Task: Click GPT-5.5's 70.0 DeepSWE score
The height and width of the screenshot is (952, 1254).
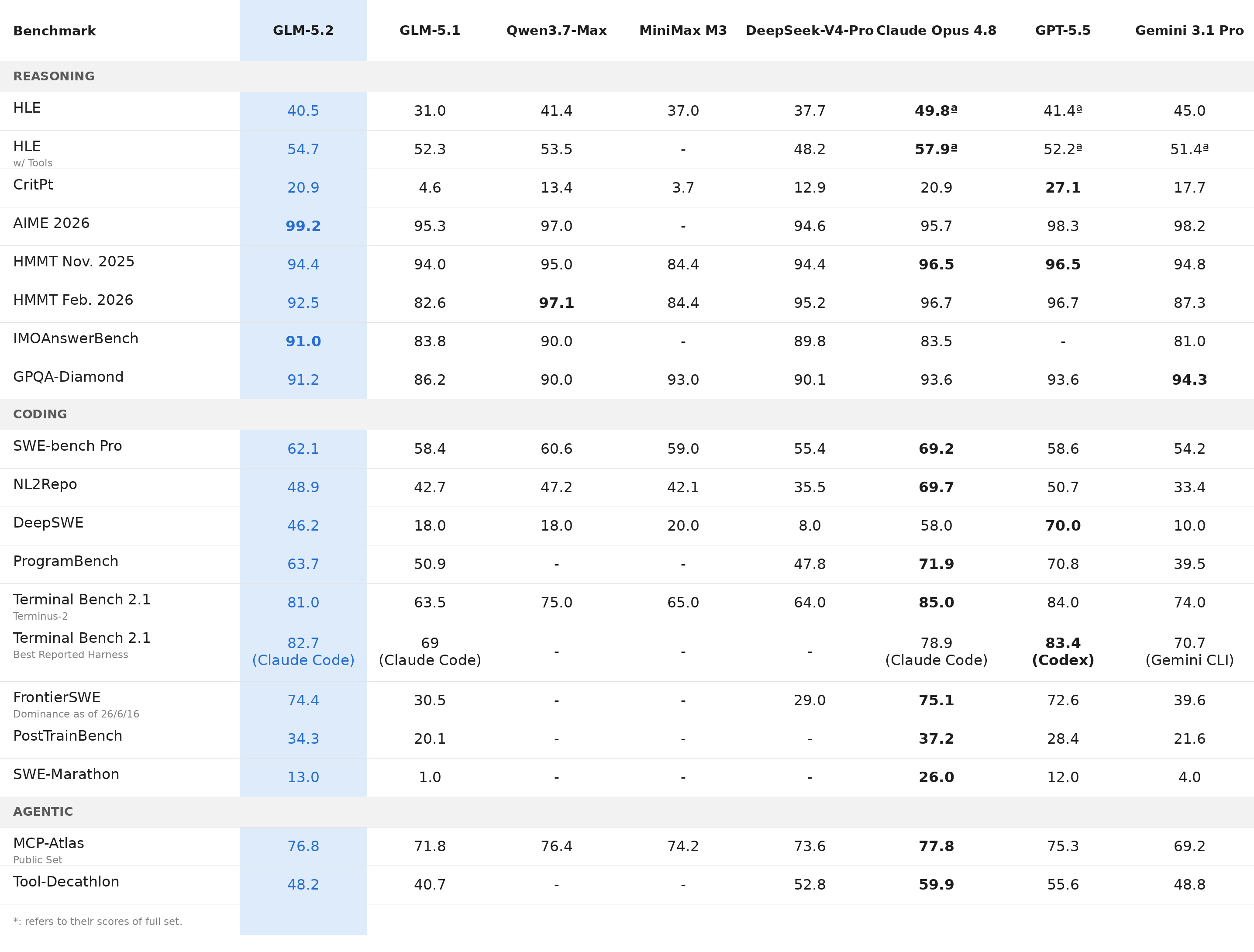Action: click(1063, 526)
